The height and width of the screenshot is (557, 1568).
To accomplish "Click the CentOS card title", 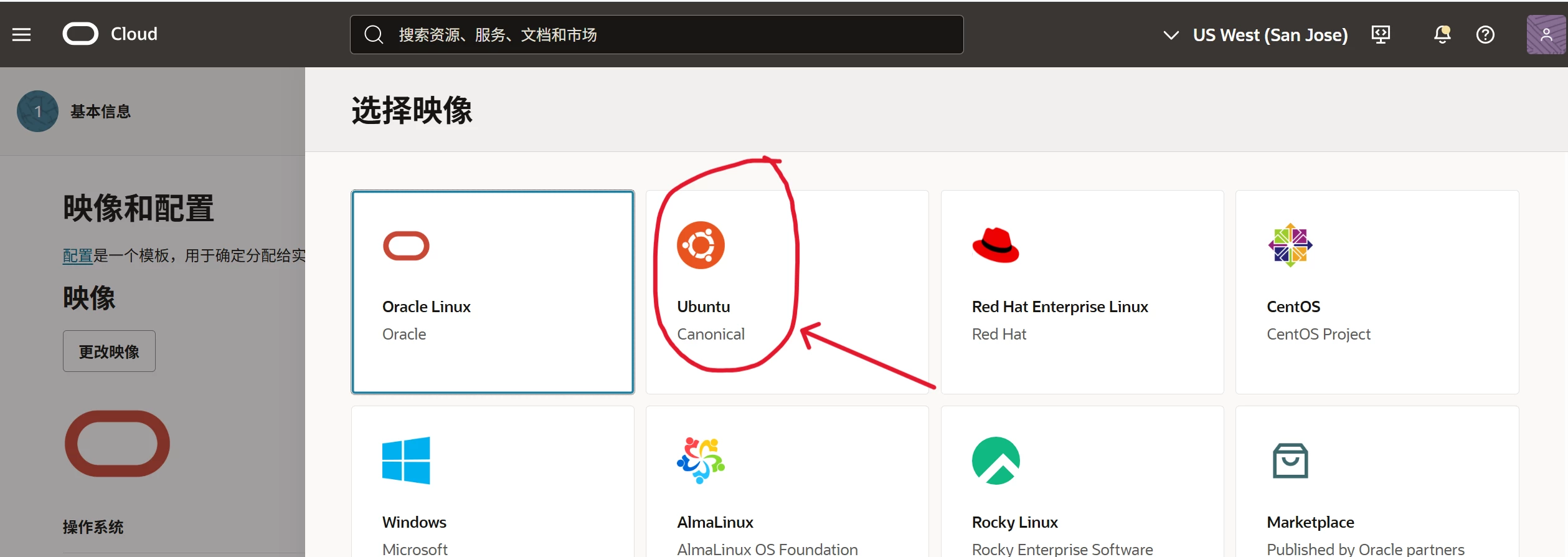I will [x=1293, y=307].
